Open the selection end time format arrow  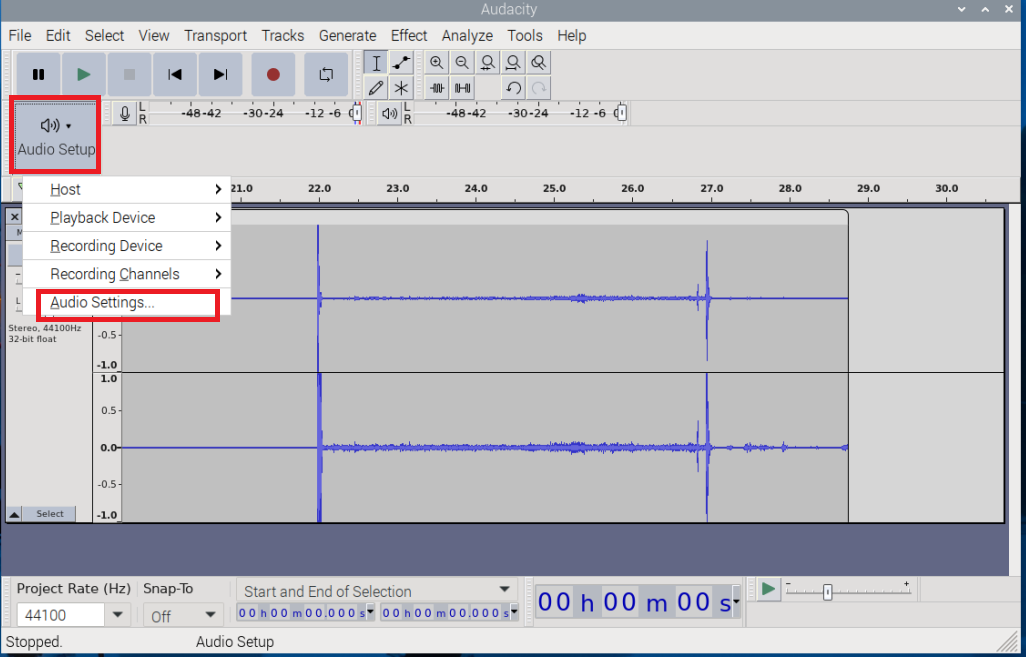(514, 613)
